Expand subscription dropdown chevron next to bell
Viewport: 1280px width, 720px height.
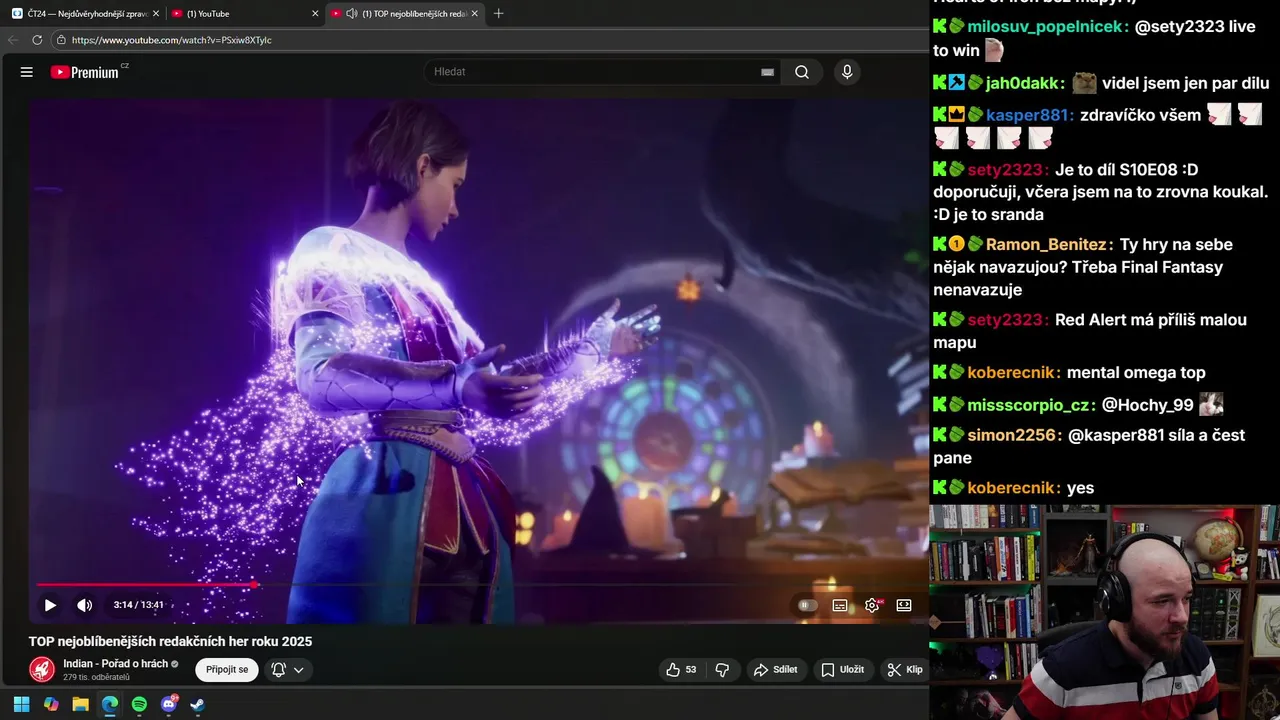(298, 670)
